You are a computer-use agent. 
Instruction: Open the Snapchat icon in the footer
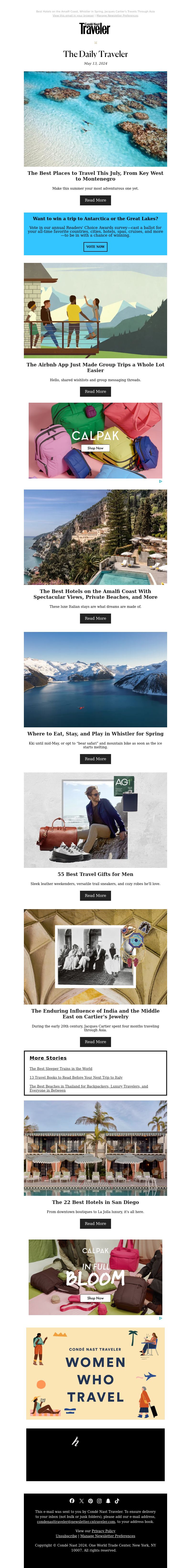[x=108, y=1501]
